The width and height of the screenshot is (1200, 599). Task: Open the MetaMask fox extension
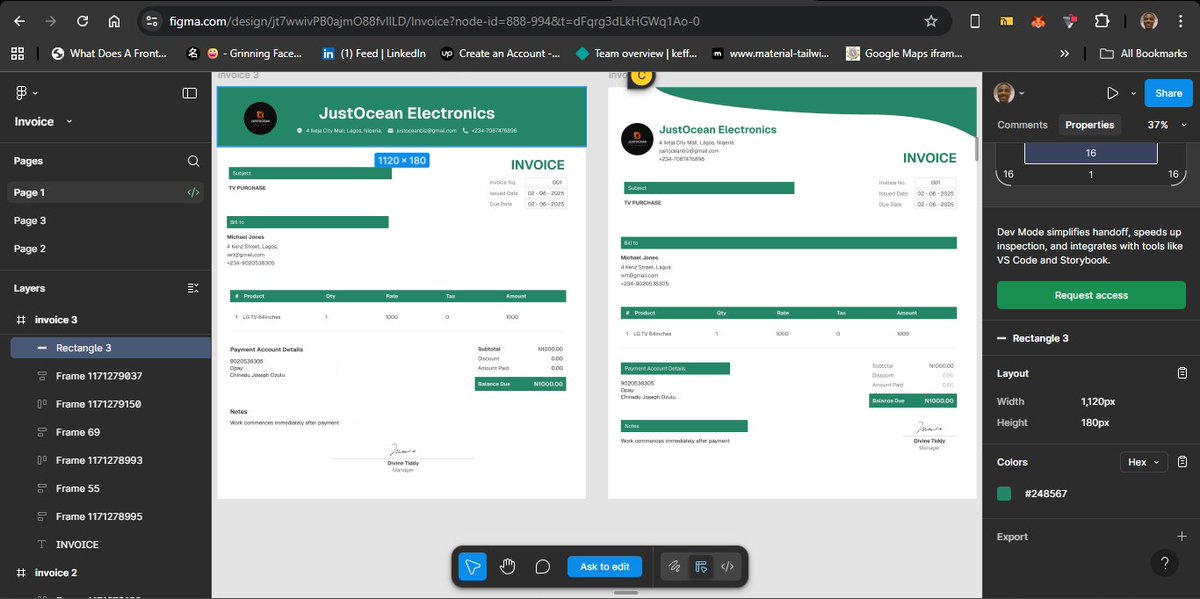[1039, 21]
